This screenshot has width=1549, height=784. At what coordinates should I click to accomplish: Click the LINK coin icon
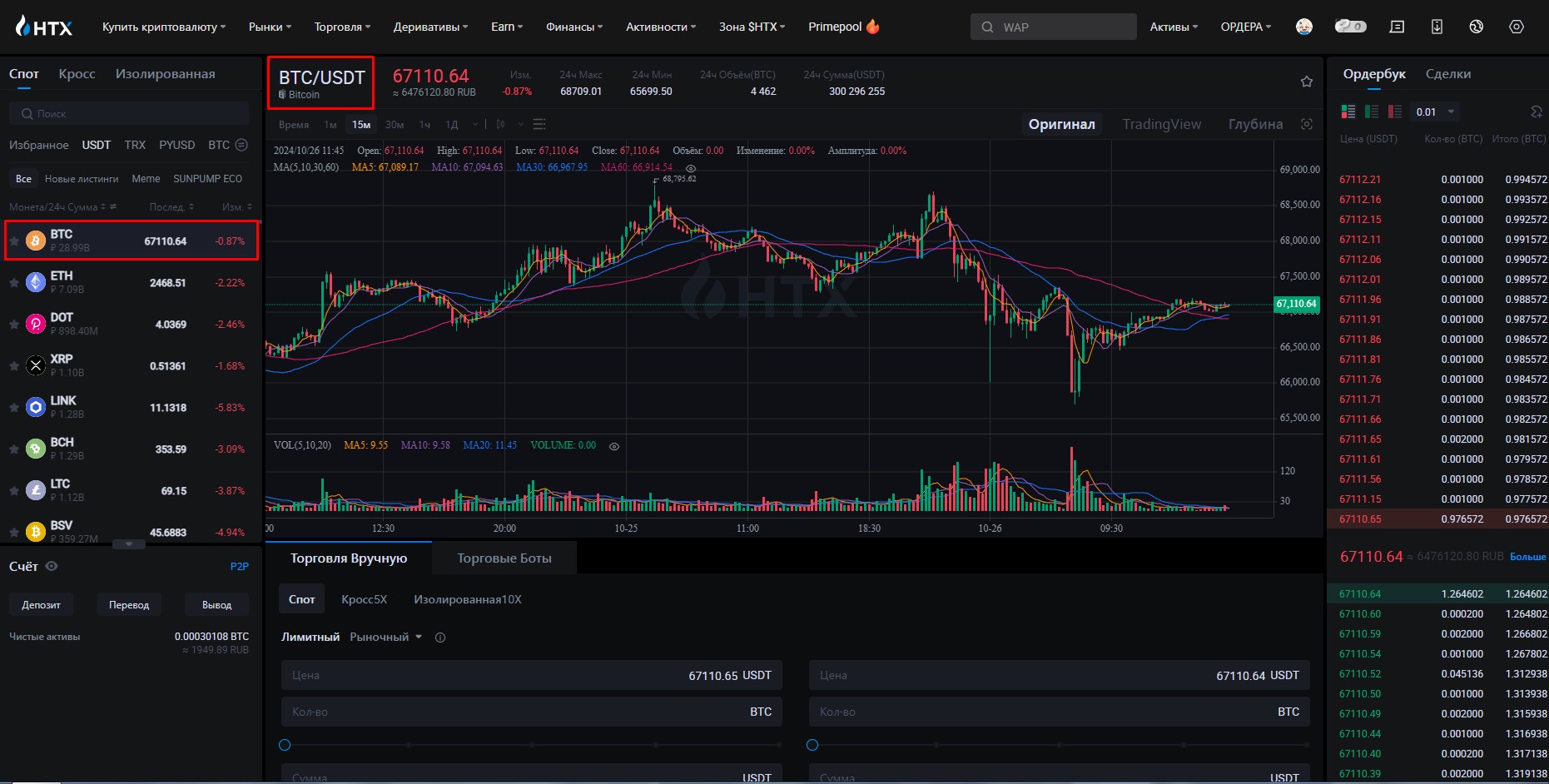tap(35, 407)
